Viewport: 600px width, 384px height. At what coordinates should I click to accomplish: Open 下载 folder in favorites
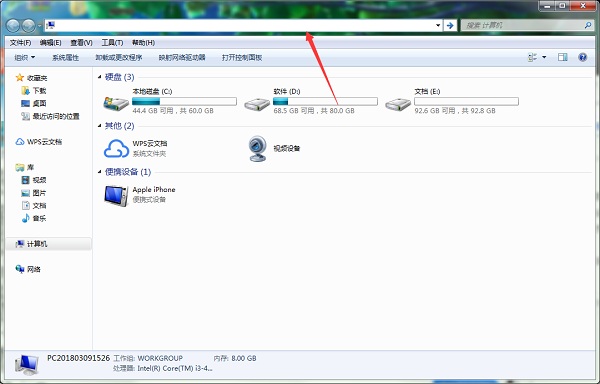click(x=39, y=91)
